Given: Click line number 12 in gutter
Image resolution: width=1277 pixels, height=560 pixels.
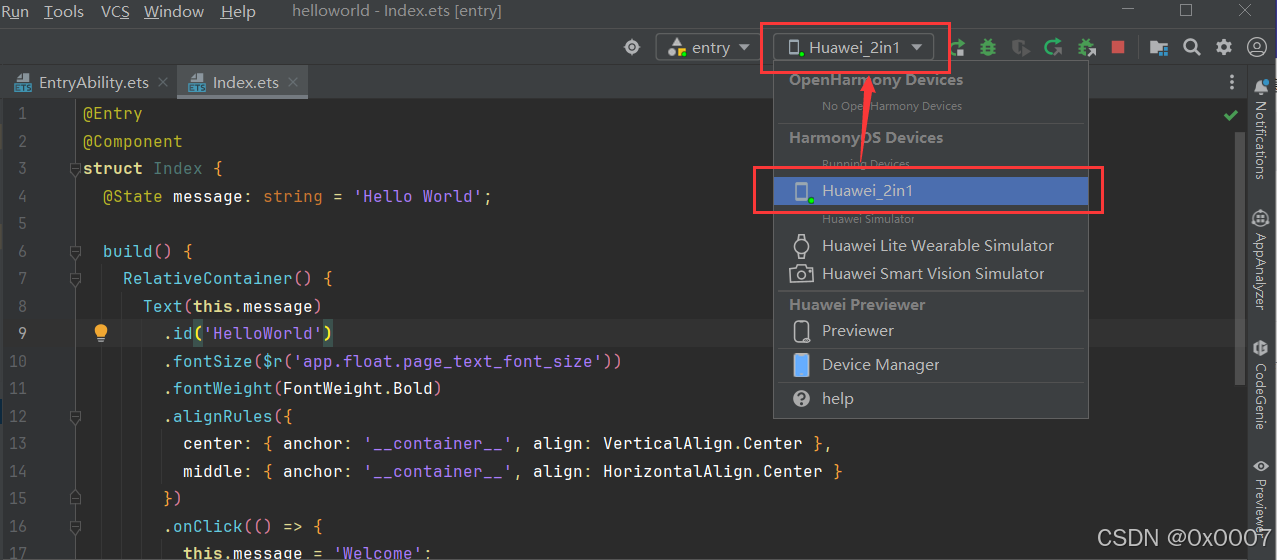Looking at the screenshot, I should coord(18,416).
